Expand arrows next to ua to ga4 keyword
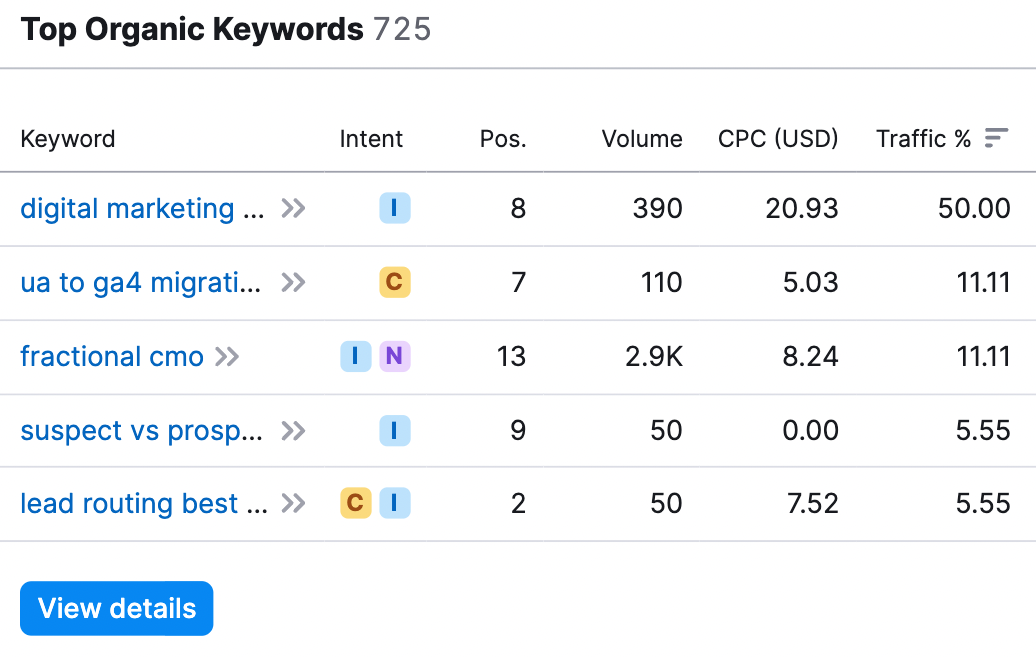Viewport: 1036px width, 657px height. click(x=293, y=282)
